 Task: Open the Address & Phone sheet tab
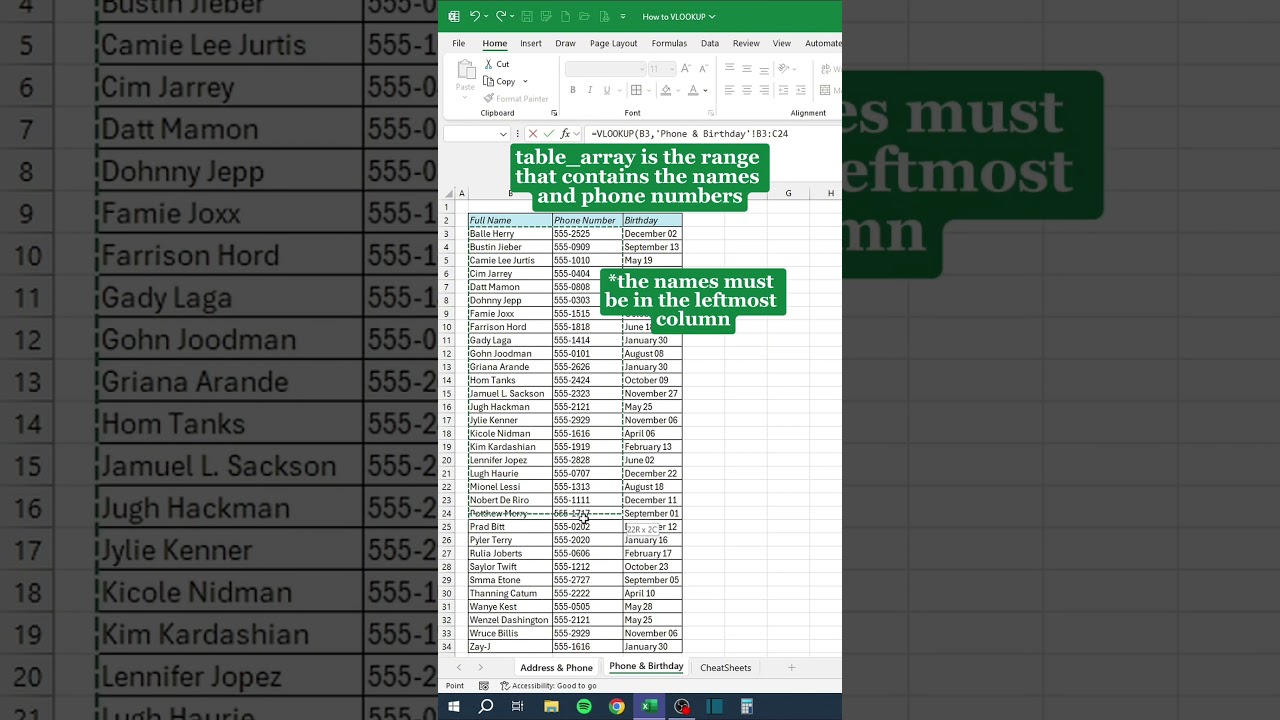[556, 667]
